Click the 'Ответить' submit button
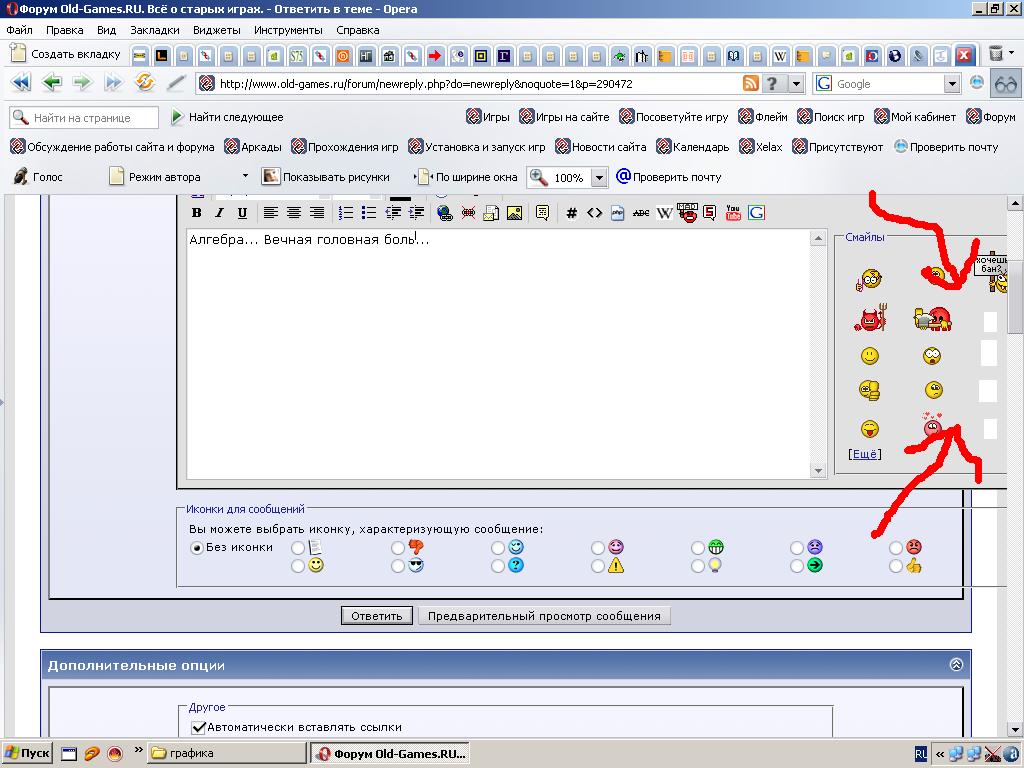The image size is (1024, 768). pyautogui.click(x=377, y=616)
